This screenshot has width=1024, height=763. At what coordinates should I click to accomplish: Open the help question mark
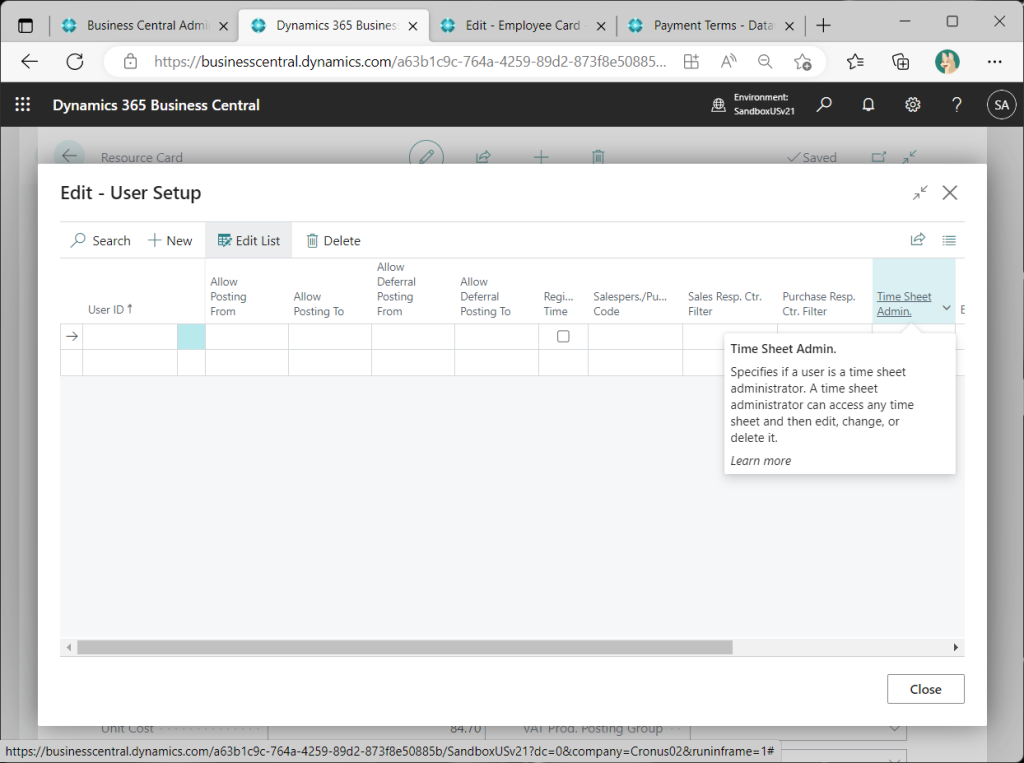click(956, 105)
